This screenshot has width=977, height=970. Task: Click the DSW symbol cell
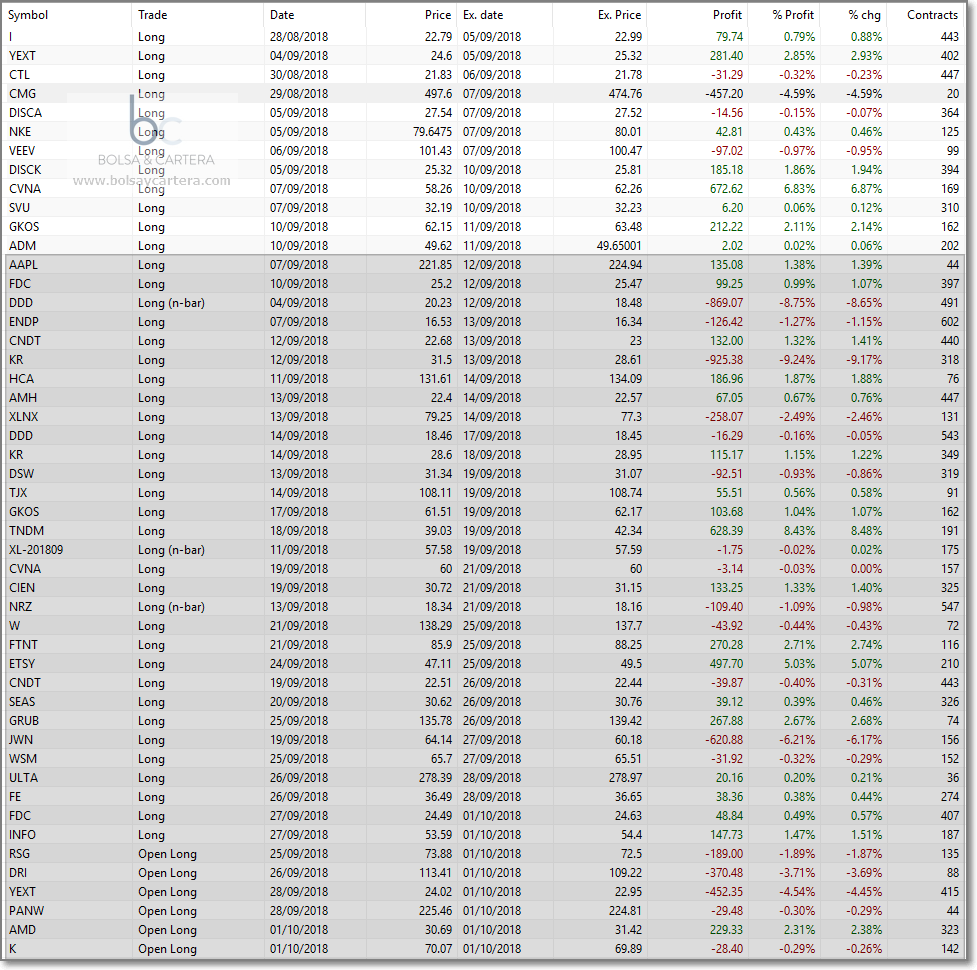tap(22, 473)
